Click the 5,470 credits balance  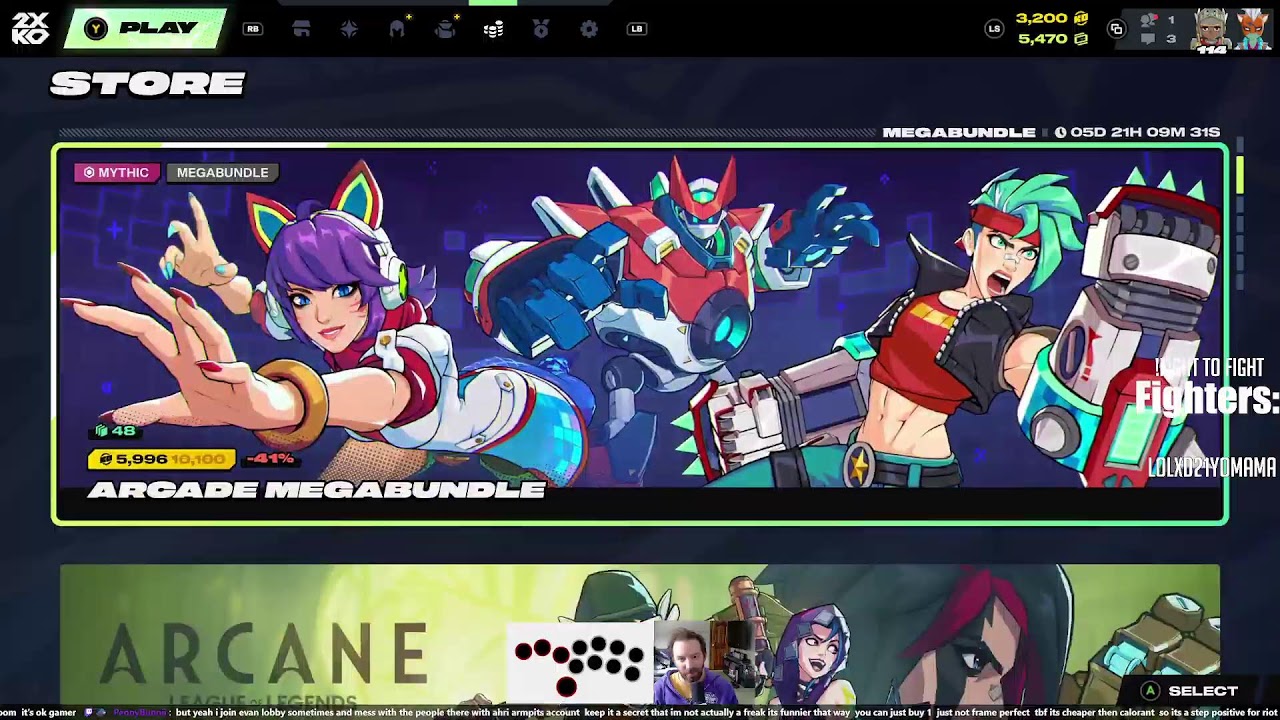(x=1042, y=39)
